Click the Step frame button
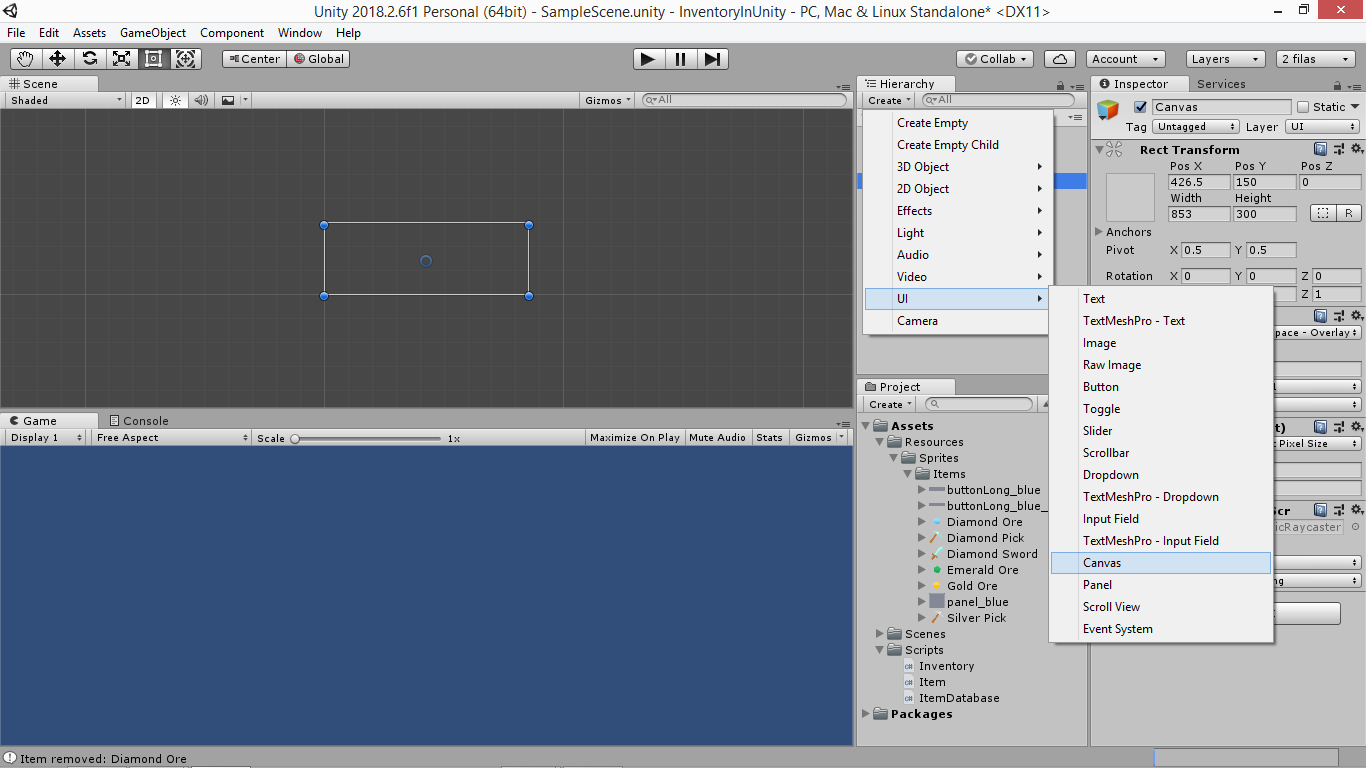 [711, 59]
